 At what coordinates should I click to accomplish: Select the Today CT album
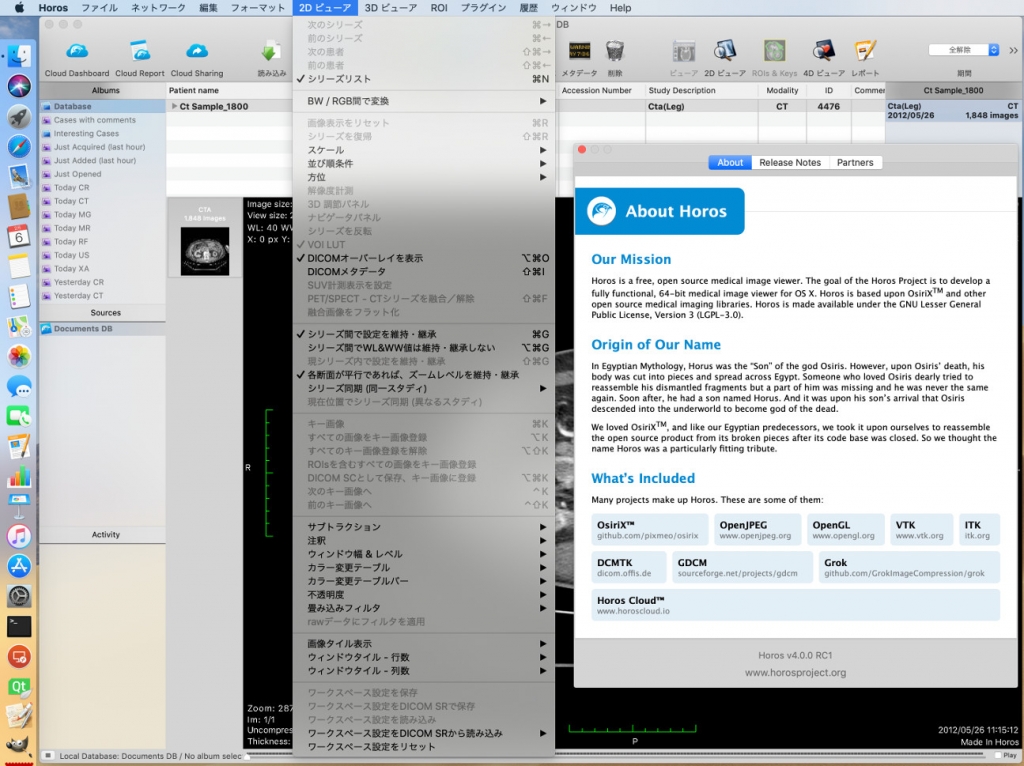(x=103, y=201)
